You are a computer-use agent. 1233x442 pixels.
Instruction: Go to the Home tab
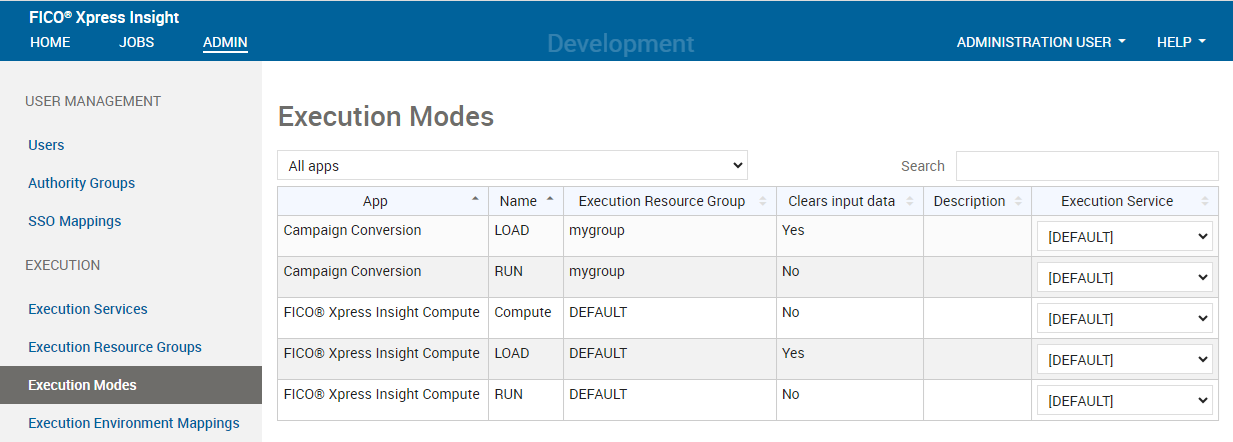coord(50,42)
